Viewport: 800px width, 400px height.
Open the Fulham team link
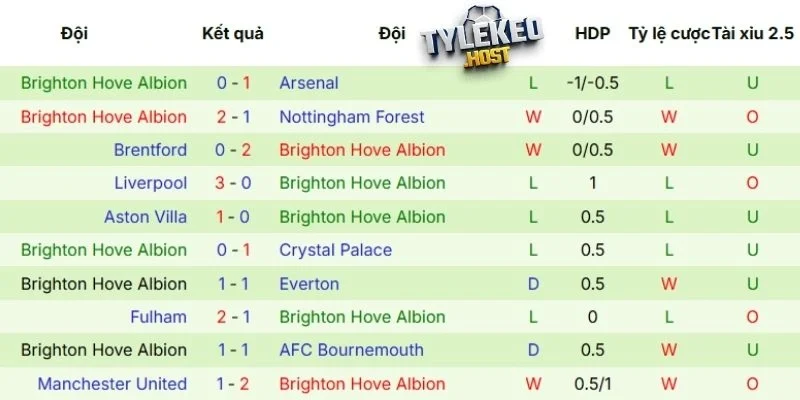(158, 317)
